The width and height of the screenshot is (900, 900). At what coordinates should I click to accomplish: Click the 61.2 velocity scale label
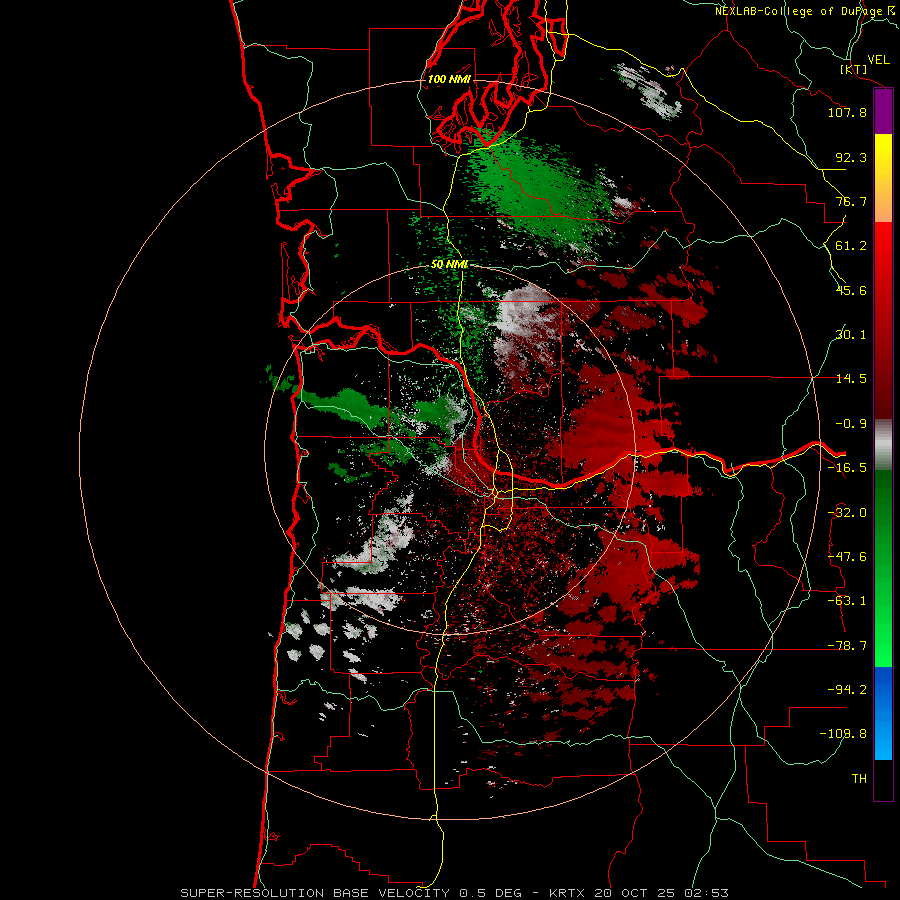tap(851, 246)
